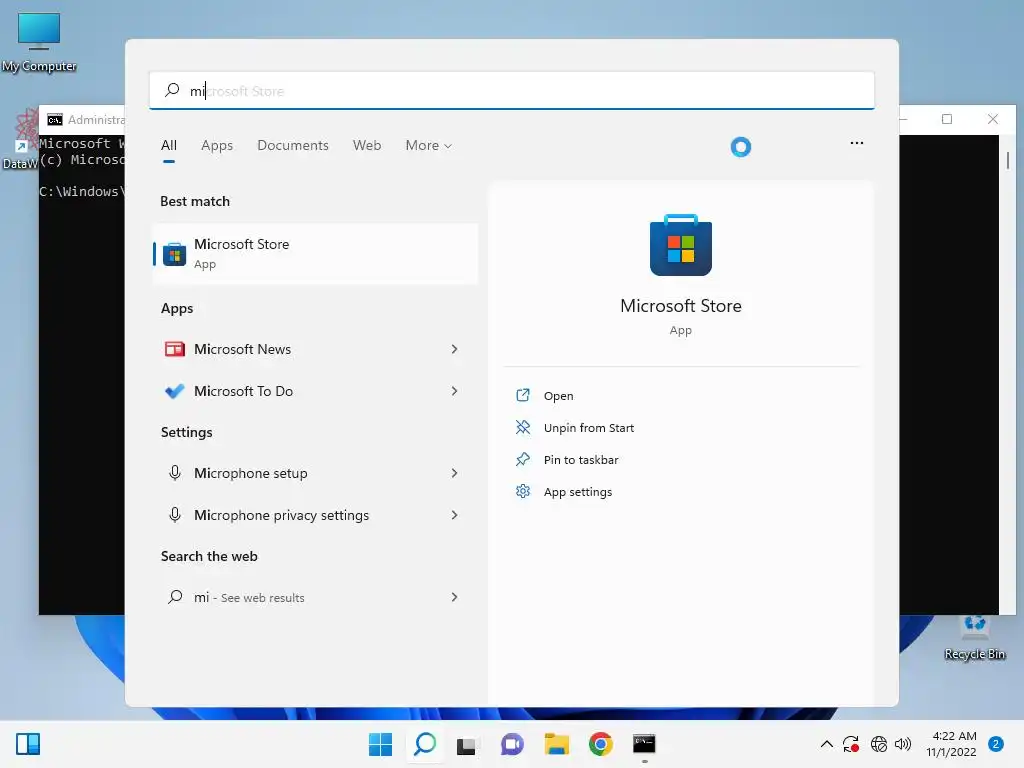Click the 'Microphone privacy settings' result label
This screenshot has height=768, width=1024.
point(281,515)
